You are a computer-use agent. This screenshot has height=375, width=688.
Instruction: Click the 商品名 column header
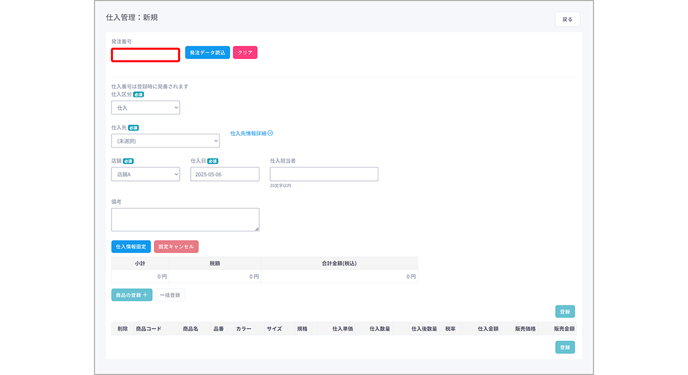(x=190, y=329)
